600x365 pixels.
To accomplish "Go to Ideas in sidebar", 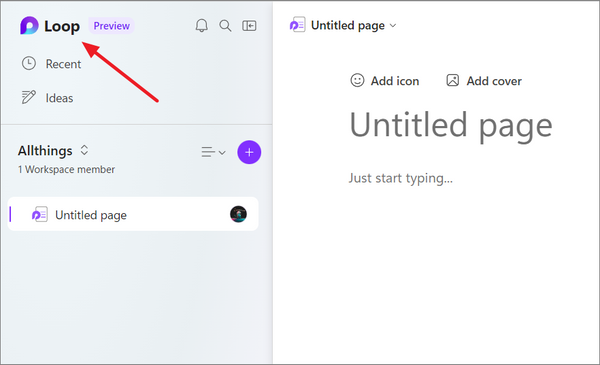I will click(x=59, y=98).
